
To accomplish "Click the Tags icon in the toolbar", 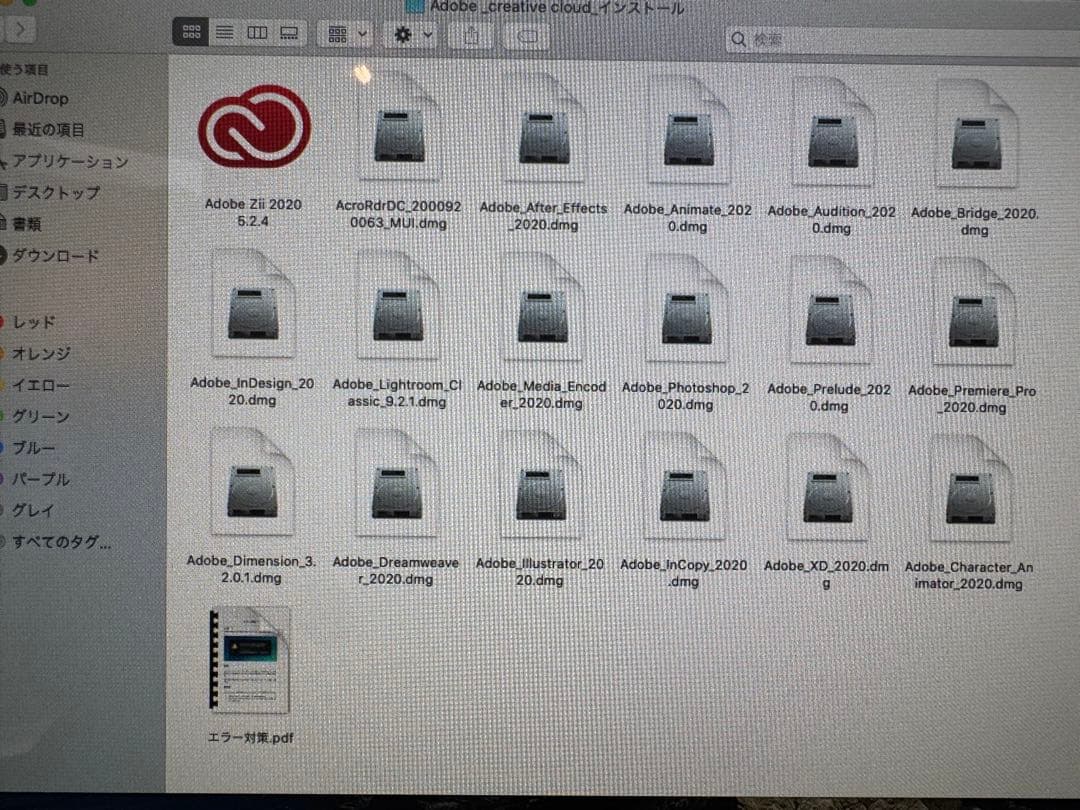I will point(527,34).
